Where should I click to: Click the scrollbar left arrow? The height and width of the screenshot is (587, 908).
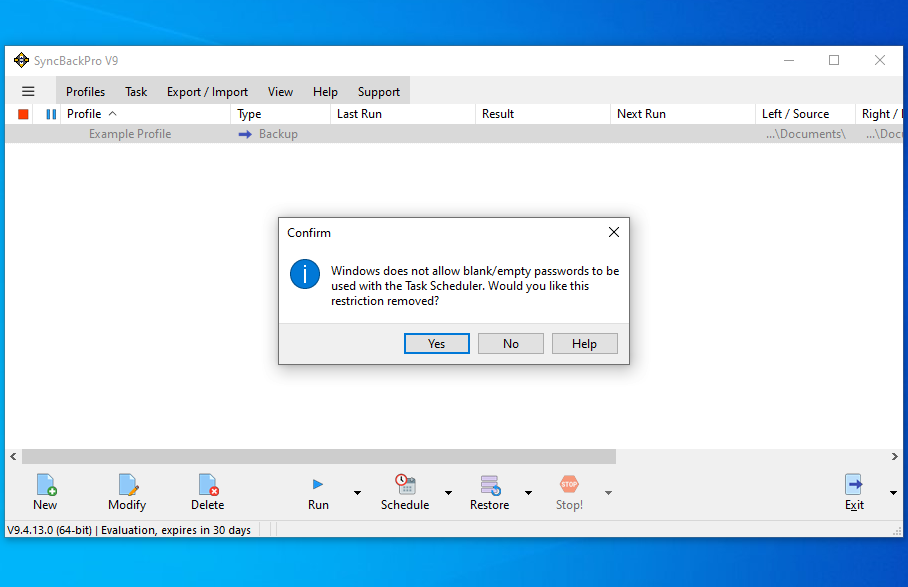coord(13,456)
